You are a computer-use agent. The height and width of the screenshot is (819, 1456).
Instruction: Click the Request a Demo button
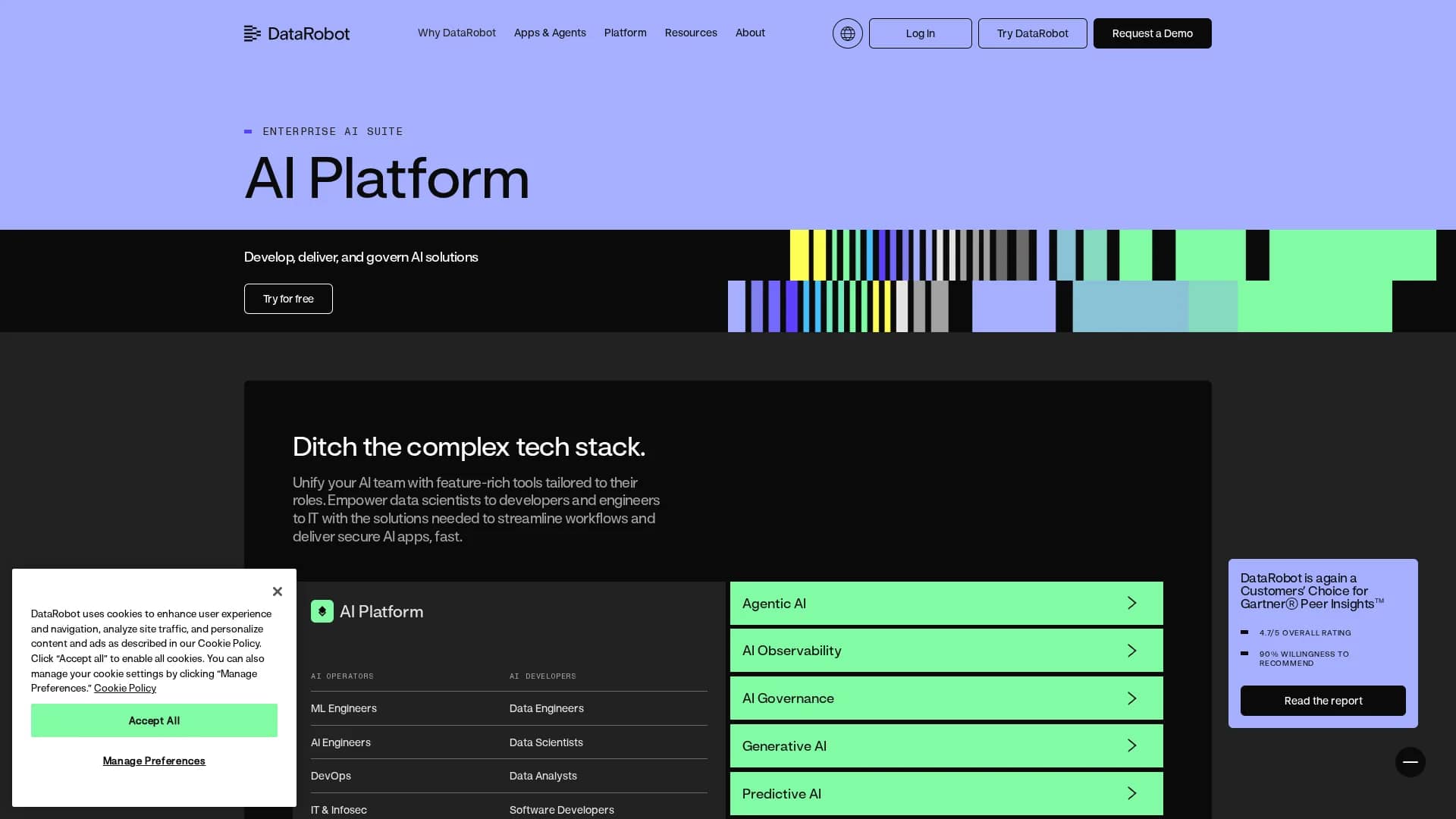1152,33
